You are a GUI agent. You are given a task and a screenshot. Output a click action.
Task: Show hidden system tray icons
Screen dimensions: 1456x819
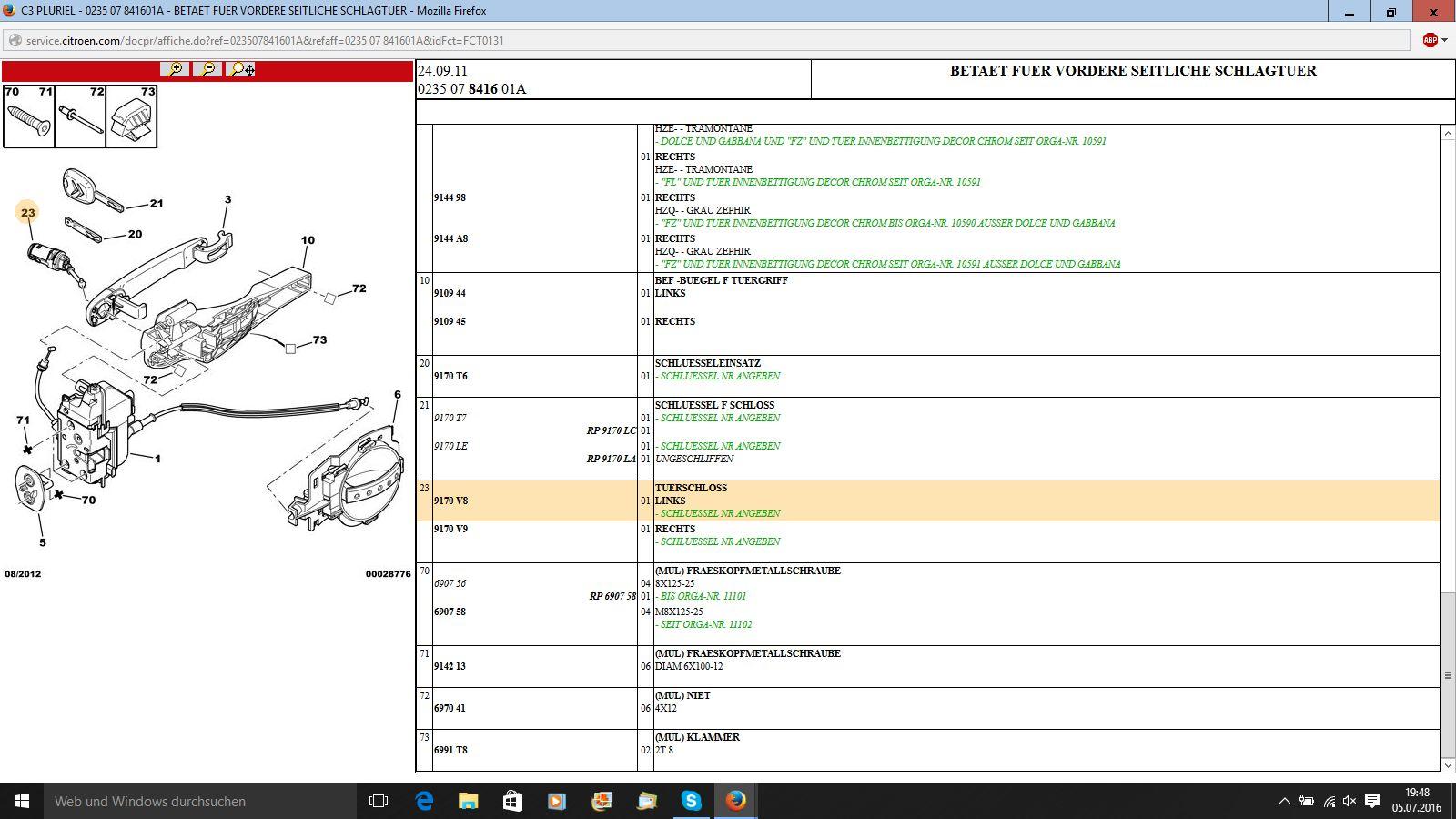coord(1284,801)
